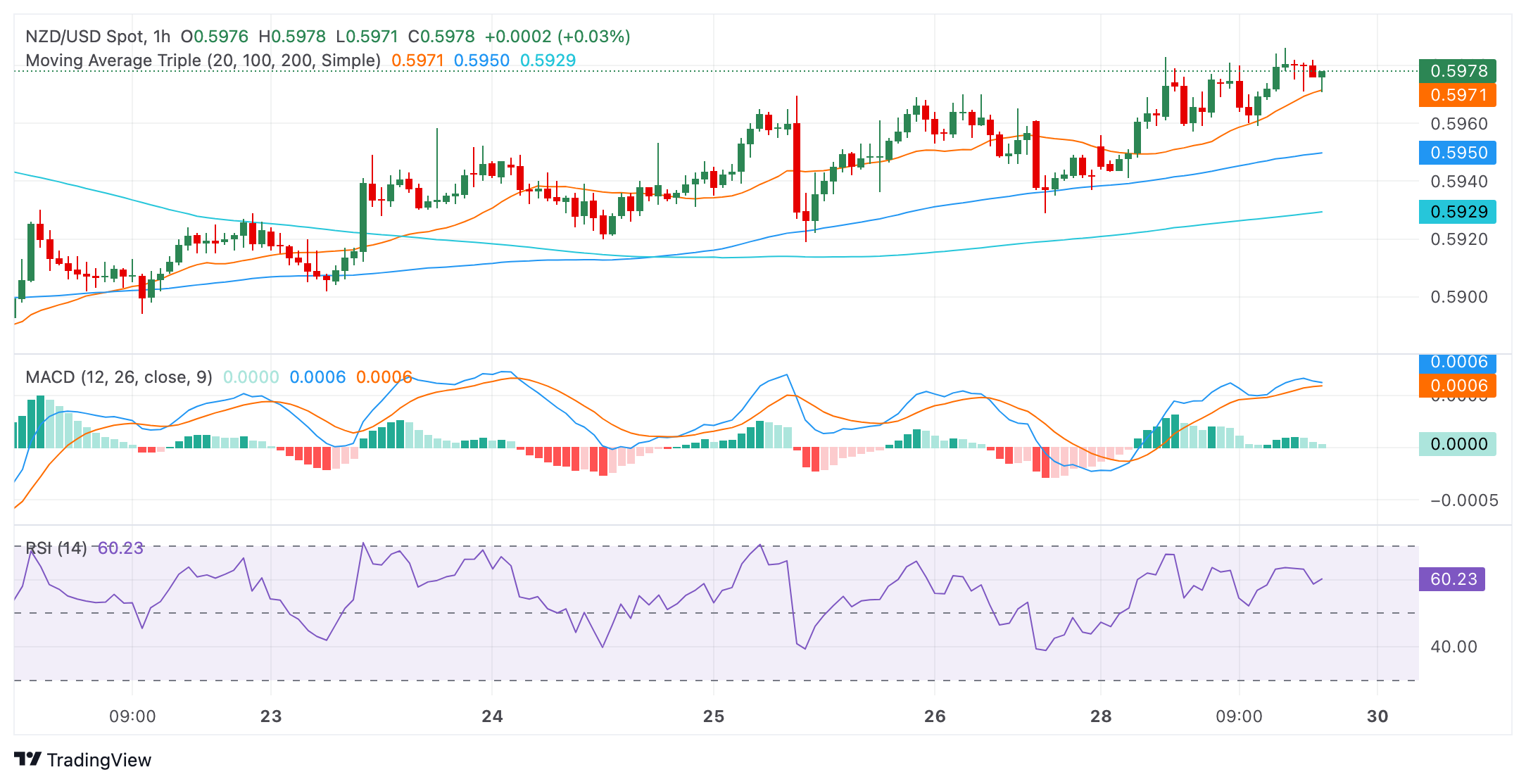Select the MACD indicator legend label
This screenshot has height=784, width=1526.
(x=118, y=377)
